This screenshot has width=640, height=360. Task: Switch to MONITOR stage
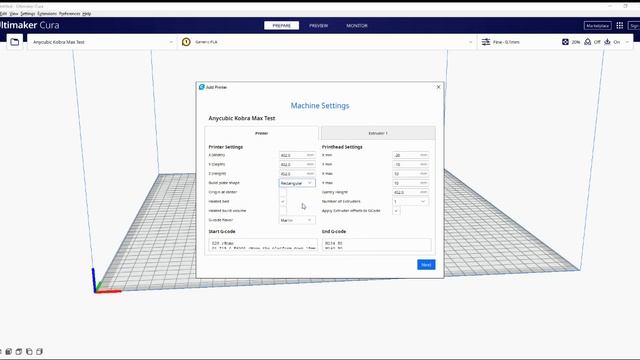pos(357,26)
